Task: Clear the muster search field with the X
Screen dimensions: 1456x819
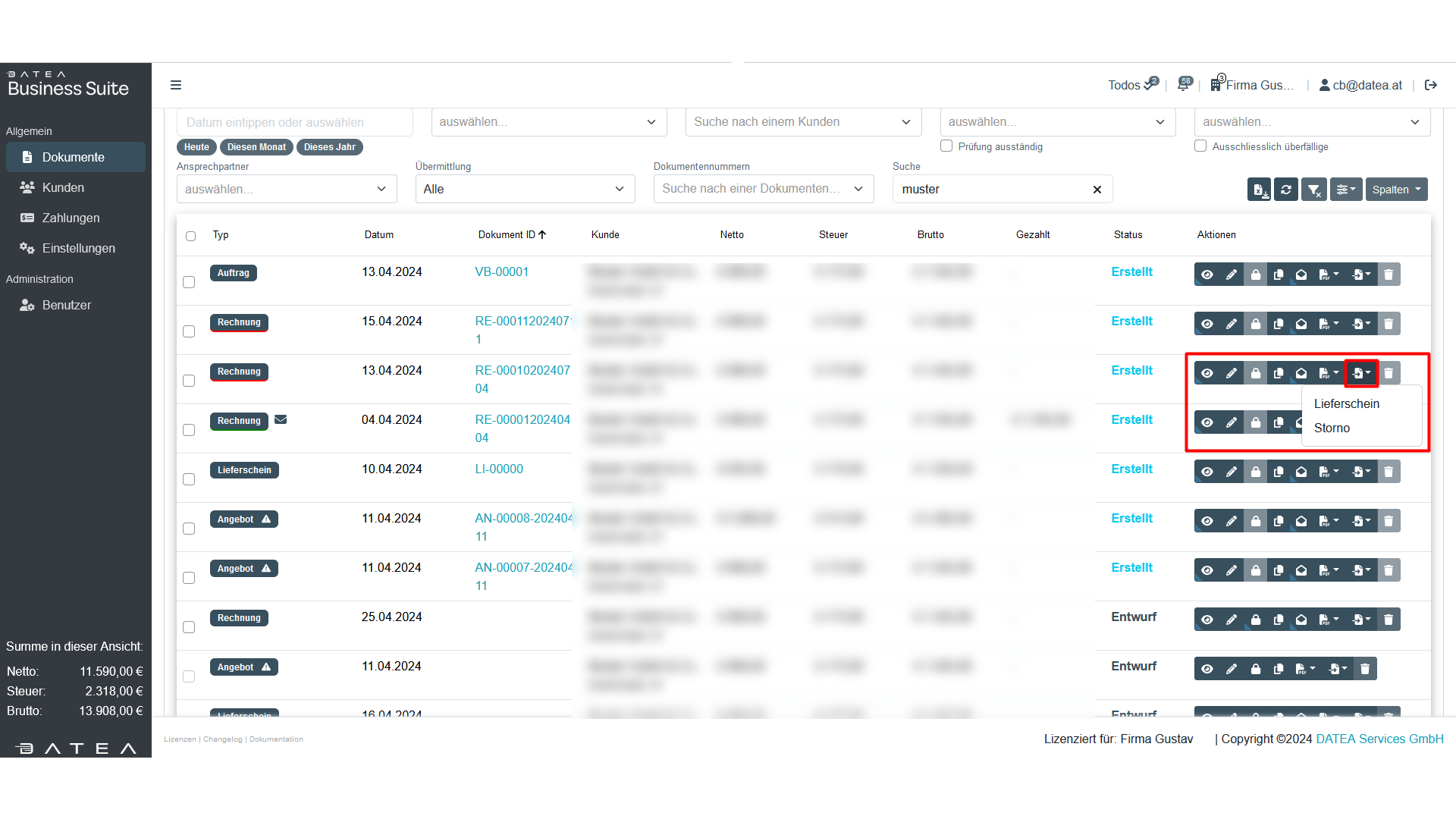Action: click(1097, 190)
